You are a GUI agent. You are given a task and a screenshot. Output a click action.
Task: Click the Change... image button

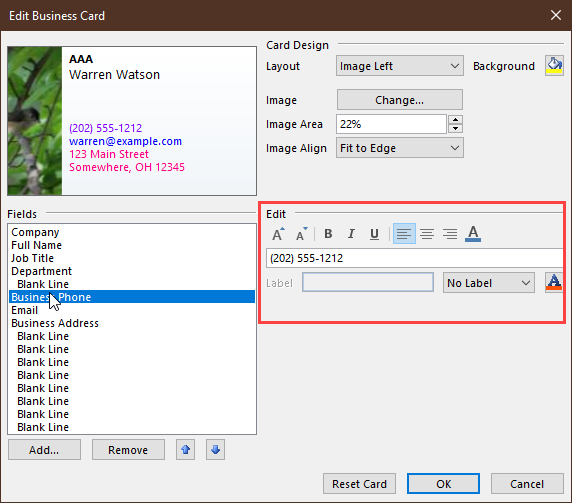tap(400, 100)
